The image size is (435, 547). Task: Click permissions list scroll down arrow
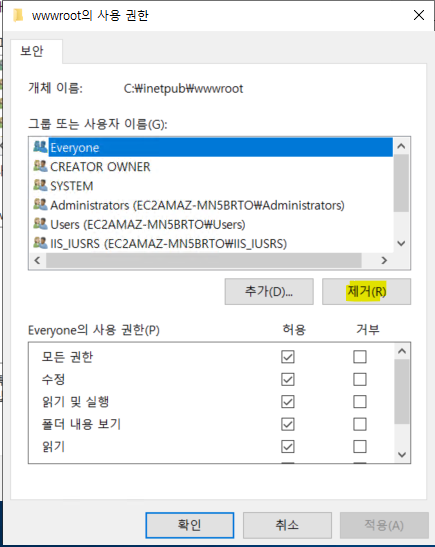(x=402, y=455)
